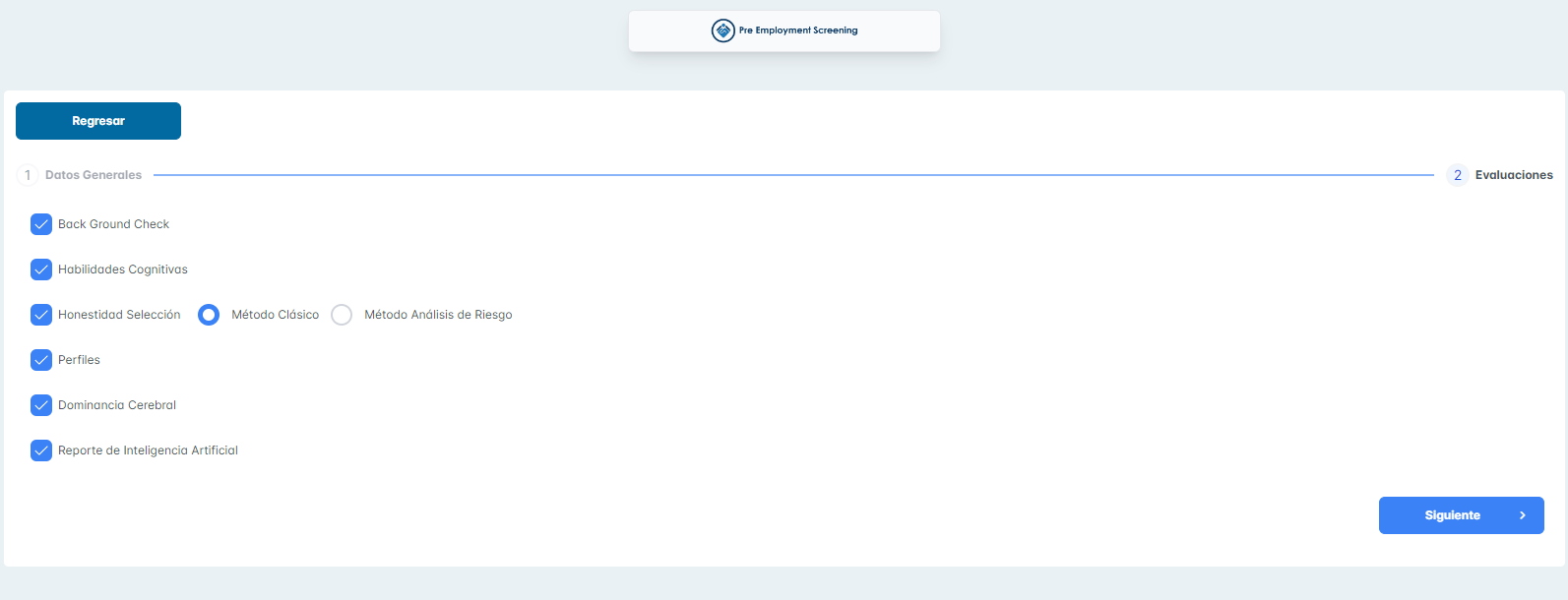Click the Reporte de Inteligencia Artificial label
This screenshot has width=1568, height=600.
coord(148,450)
